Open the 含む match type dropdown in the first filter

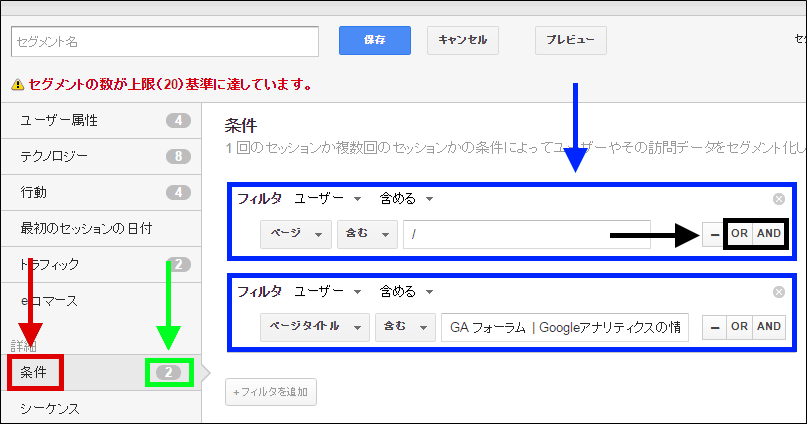(367, 234)
